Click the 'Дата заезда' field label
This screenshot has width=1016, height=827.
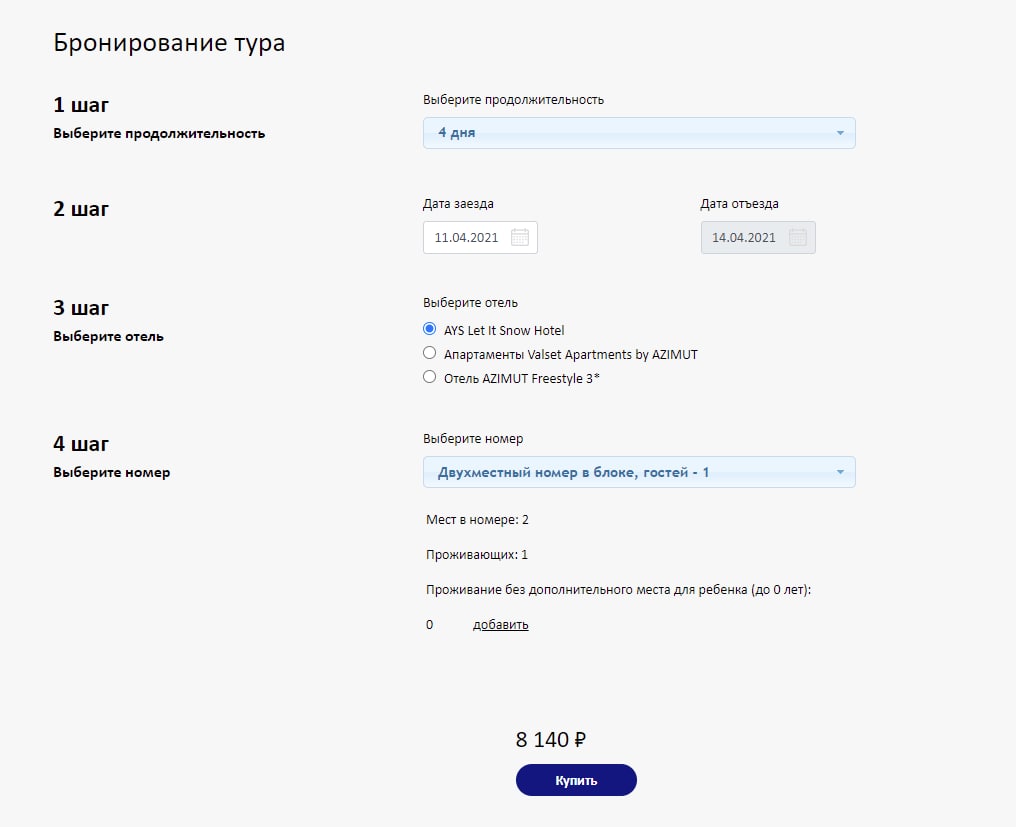tap(458, 204)
